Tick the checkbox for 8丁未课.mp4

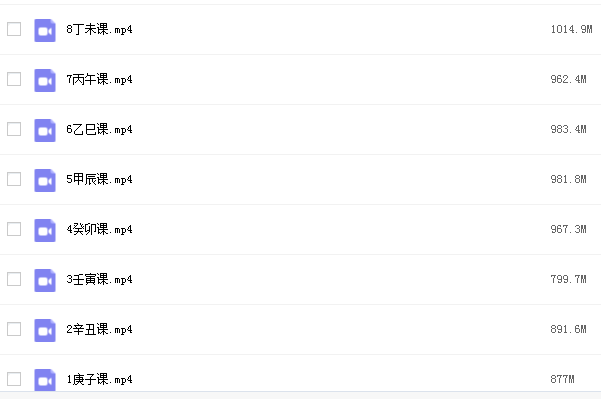(x=14, y=29)
